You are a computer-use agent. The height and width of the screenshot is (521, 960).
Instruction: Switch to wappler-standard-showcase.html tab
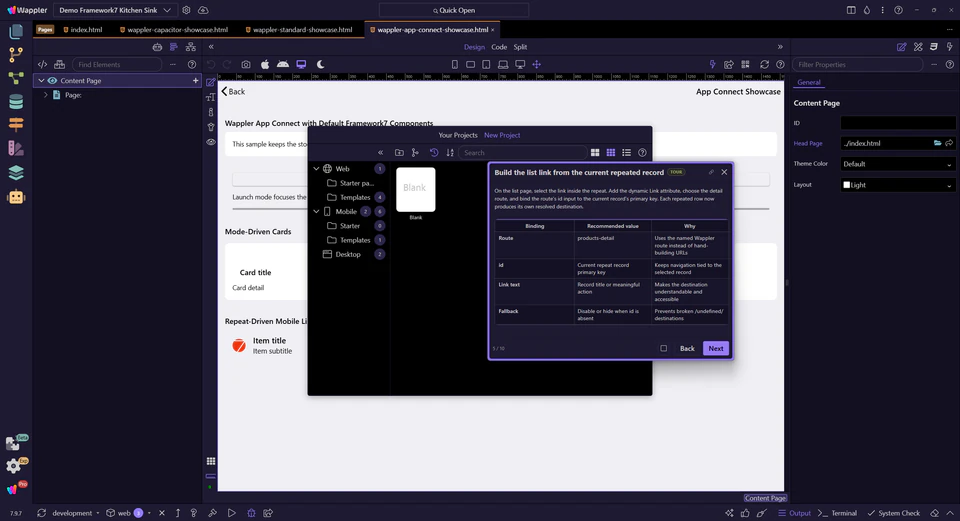299,29
